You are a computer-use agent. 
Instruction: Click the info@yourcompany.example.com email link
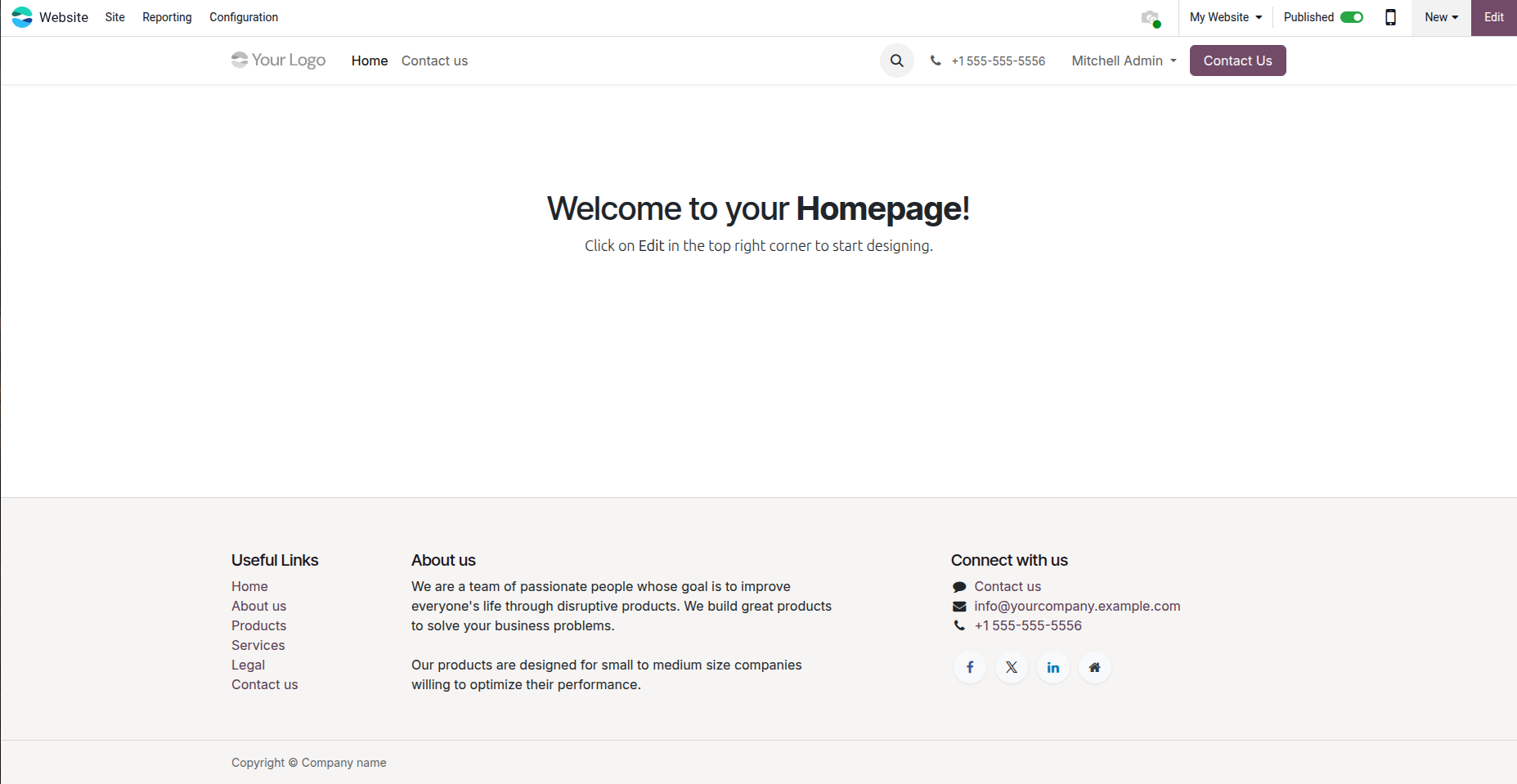click(1077, 606)
